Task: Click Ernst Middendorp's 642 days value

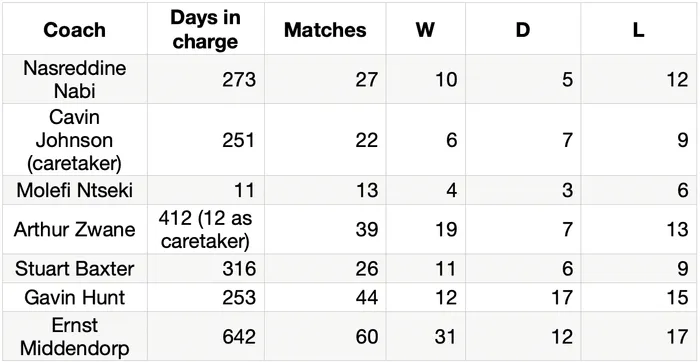Action: (239, 337)
